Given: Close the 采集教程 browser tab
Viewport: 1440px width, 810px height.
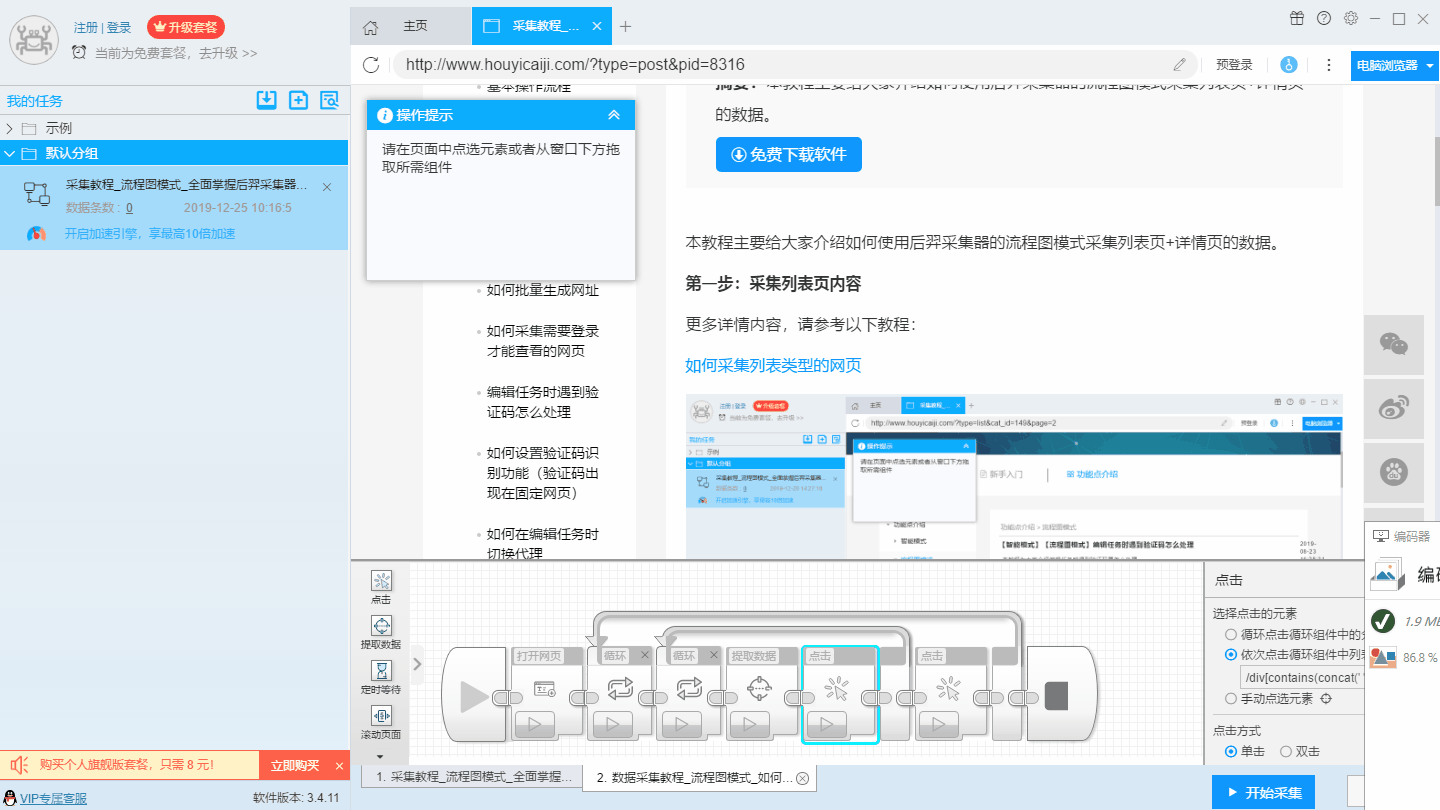Looking at the screenshot, I should point(596,26).
